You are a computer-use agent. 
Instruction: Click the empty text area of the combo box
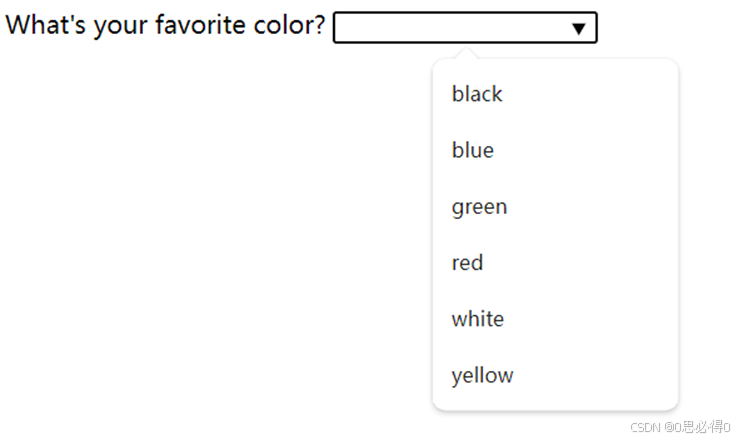click(x=450, y=28)
